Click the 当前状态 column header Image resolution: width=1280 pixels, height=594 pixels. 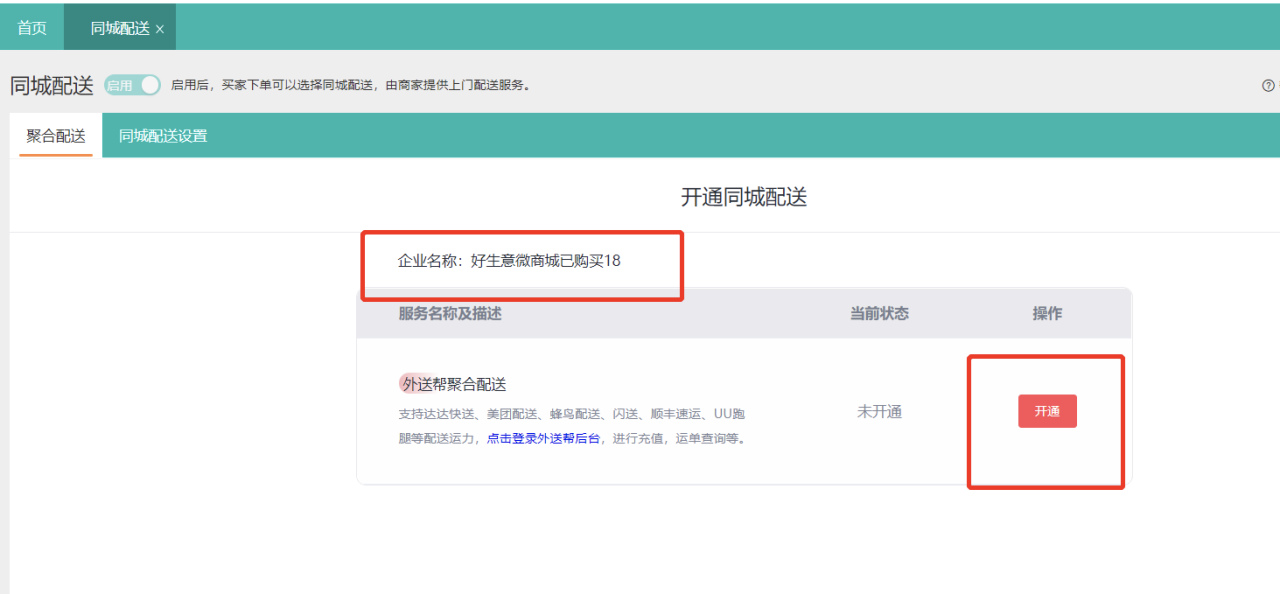pyautogui.click(x=879, y=314)
